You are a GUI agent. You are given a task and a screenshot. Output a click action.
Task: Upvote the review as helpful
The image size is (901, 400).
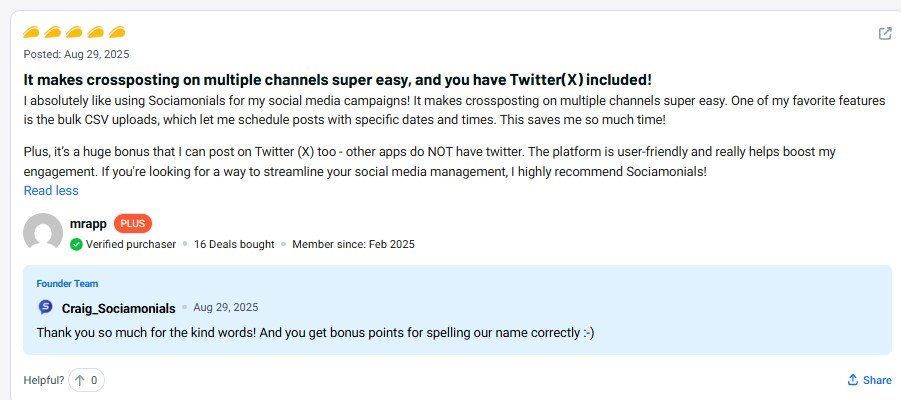coord(88,380)
